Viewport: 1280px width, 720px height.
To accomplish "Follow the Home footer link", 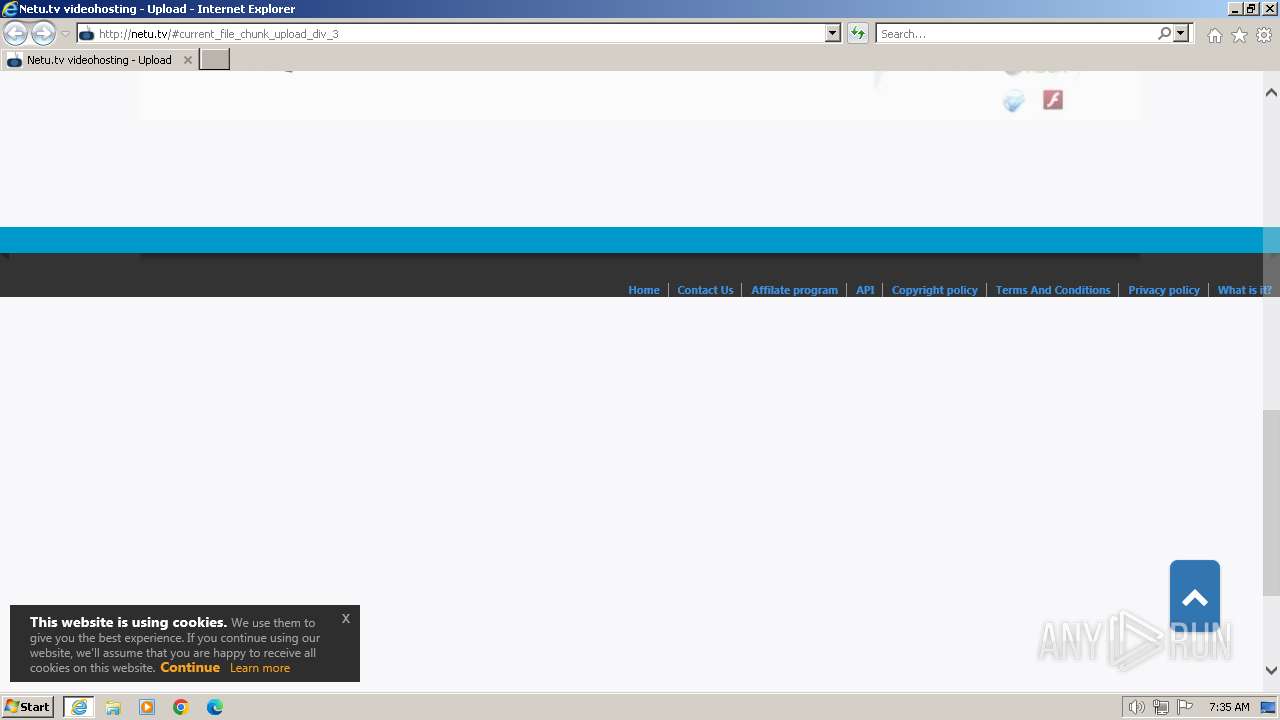I will 643,290.
